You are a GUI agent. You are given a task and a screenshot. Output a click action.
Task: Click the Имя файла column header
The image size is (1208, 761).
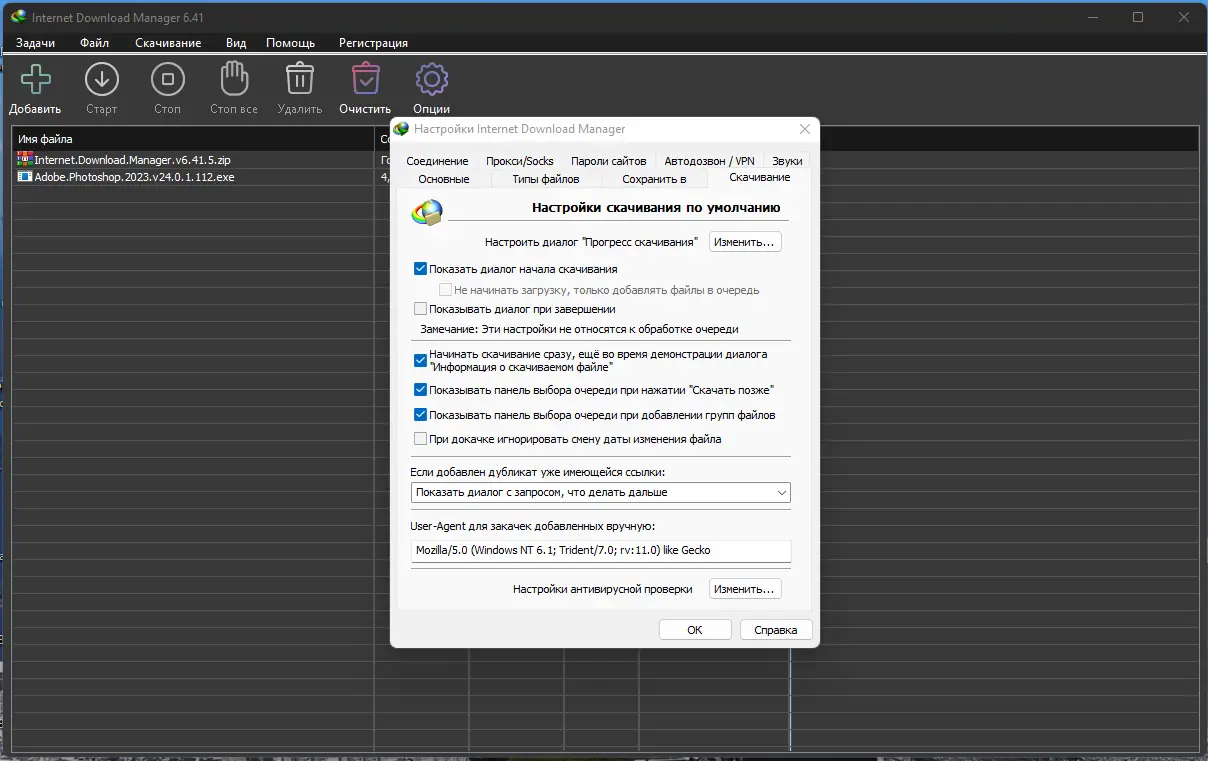coord(193,139)
